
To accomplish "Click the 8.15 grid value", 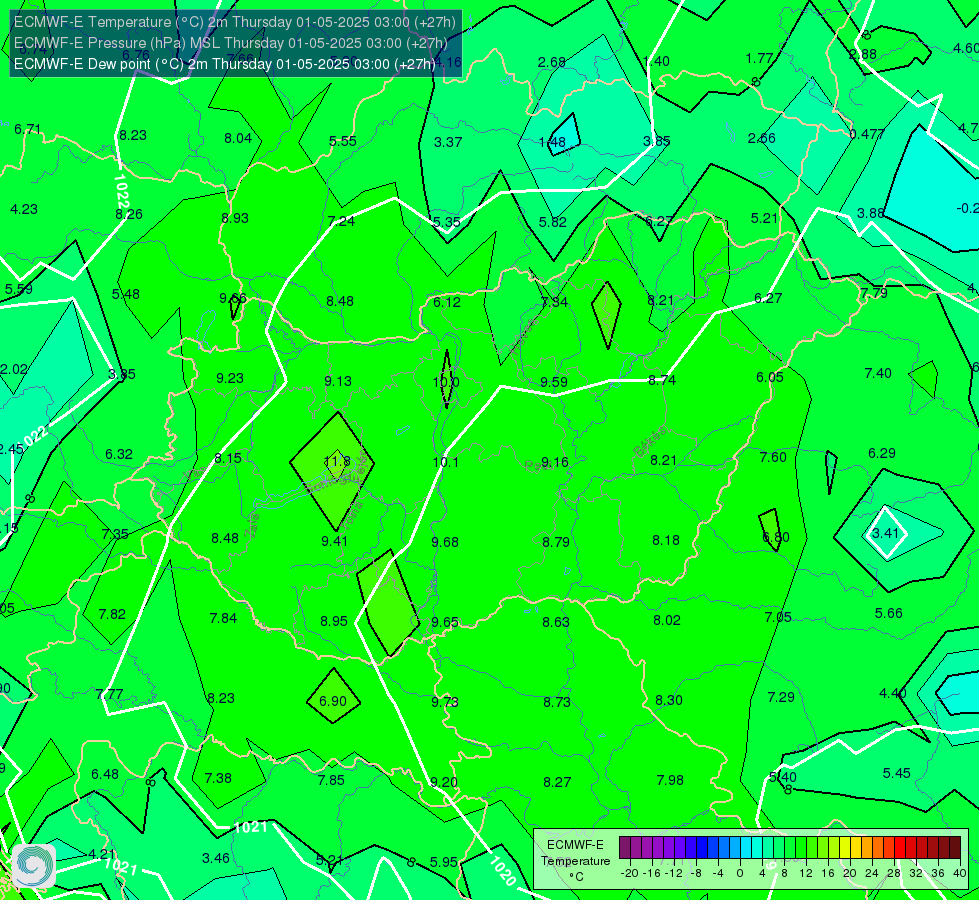I will pos(228,458).
